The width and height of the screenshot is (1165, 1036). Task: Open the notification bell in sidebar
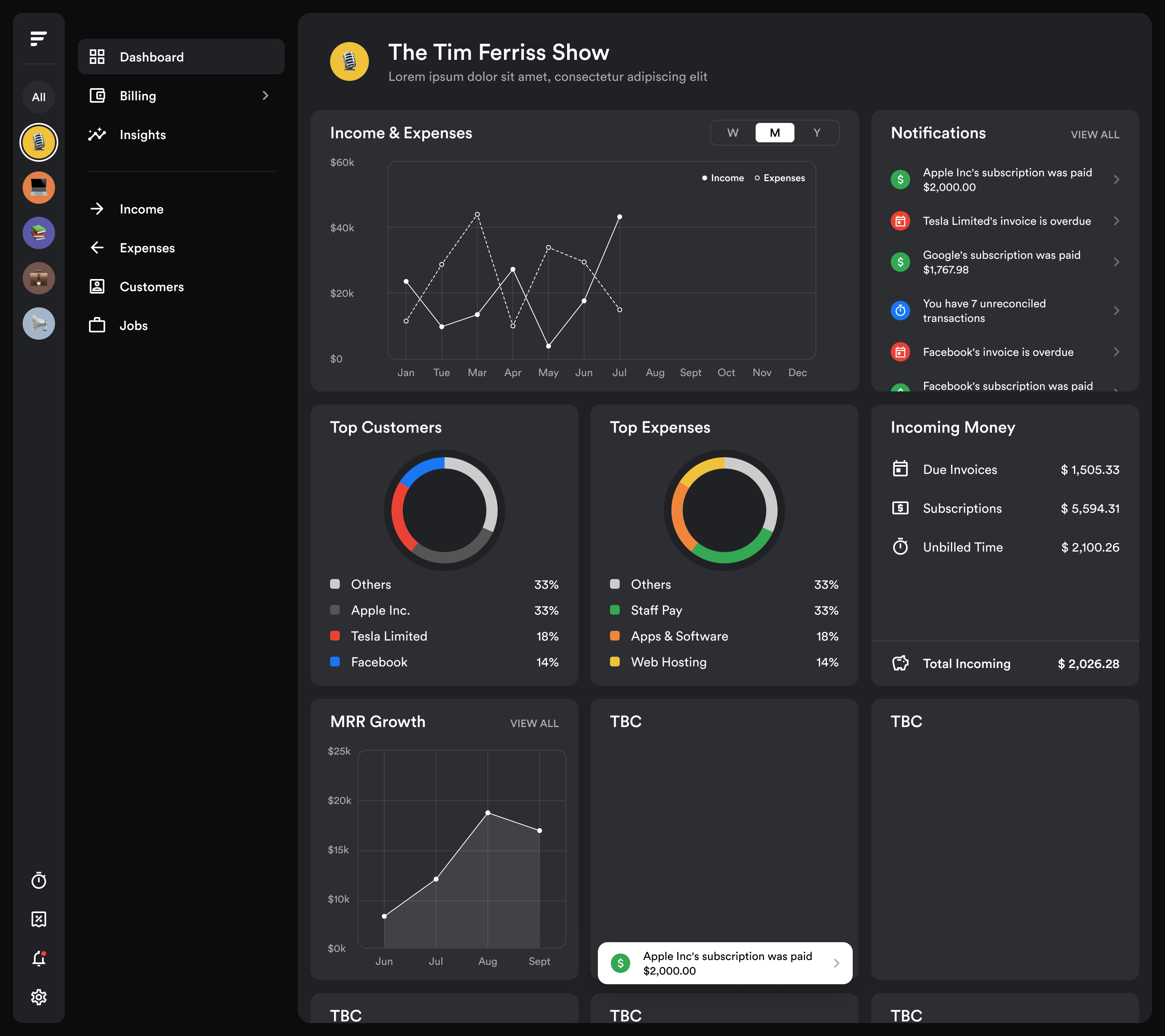(x=39, y=958)
